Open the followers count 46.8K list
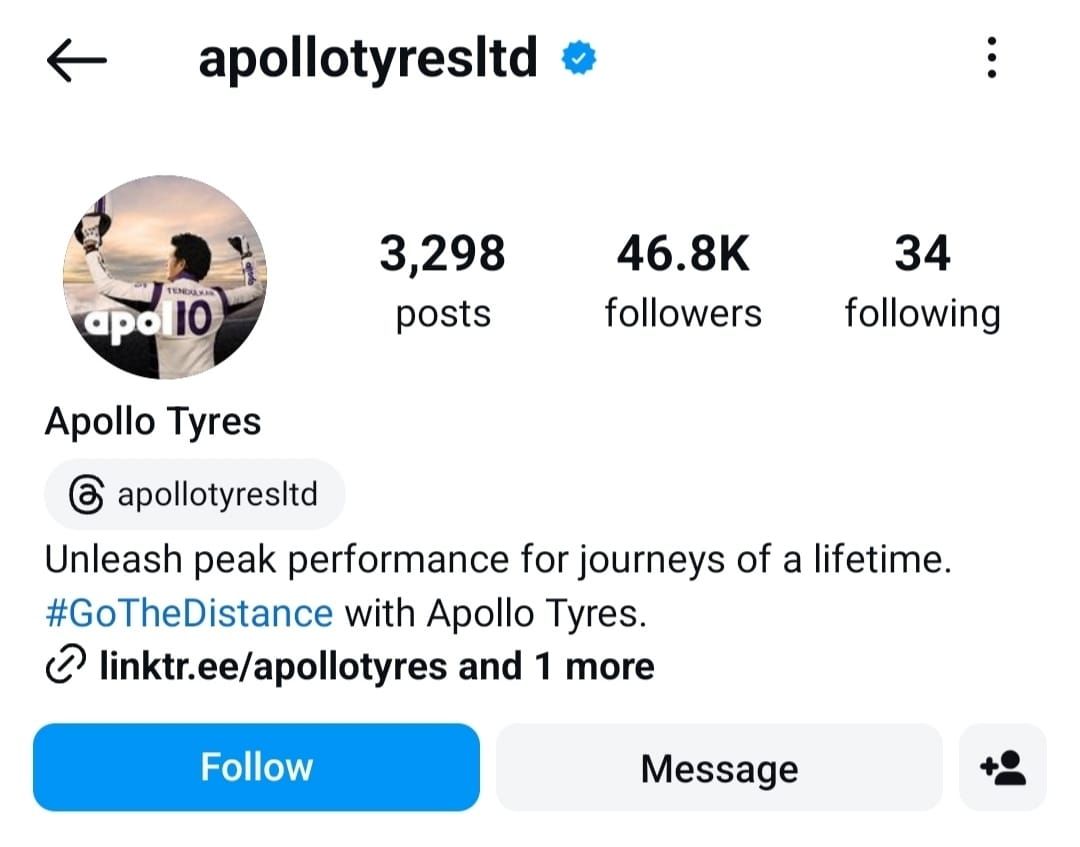Image resolution: width=1080 pixels, height=847 pixels. point(682,280)
